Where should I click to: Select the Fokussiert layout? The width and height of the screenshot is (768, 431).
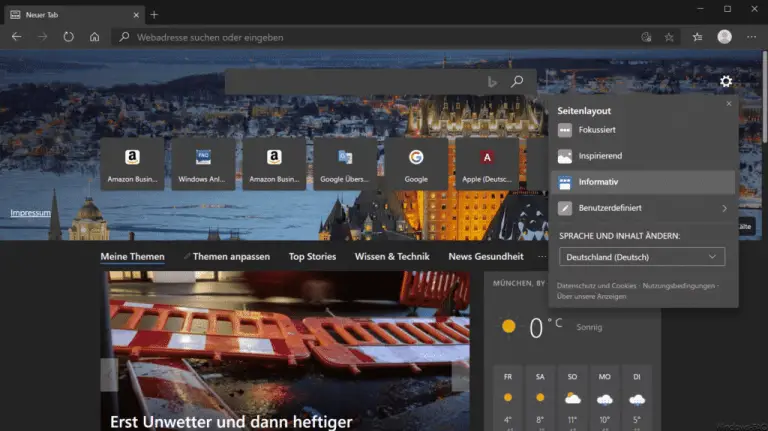[643, 130]
